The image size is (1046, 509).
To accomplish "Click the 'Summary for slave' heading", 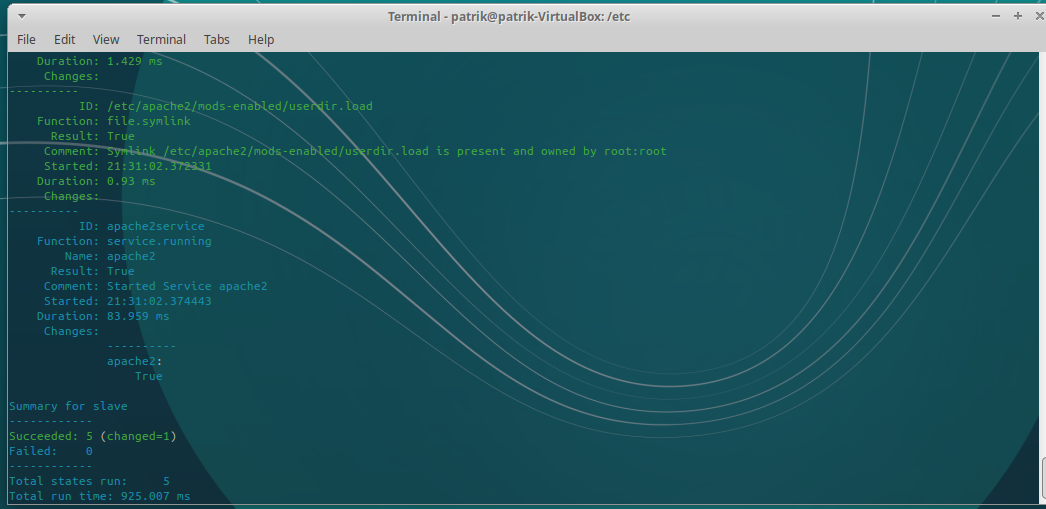I will coord(68,406).
